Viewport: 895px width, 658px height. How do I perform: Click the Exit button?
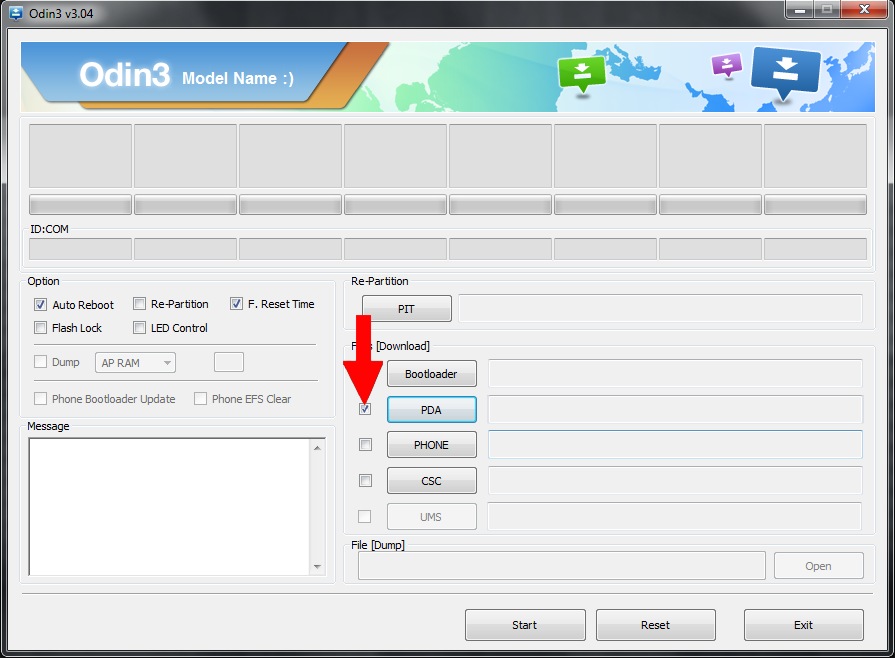click(x=804, y=625)
